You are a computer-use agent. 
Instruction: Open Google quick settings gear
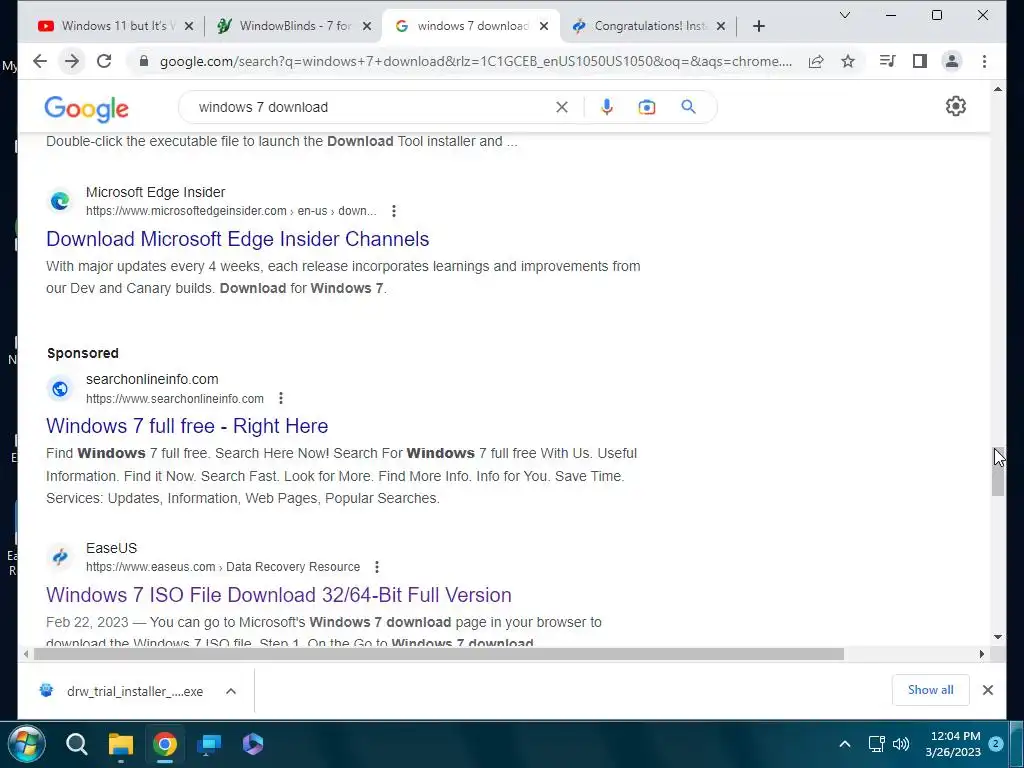[955, 106]
